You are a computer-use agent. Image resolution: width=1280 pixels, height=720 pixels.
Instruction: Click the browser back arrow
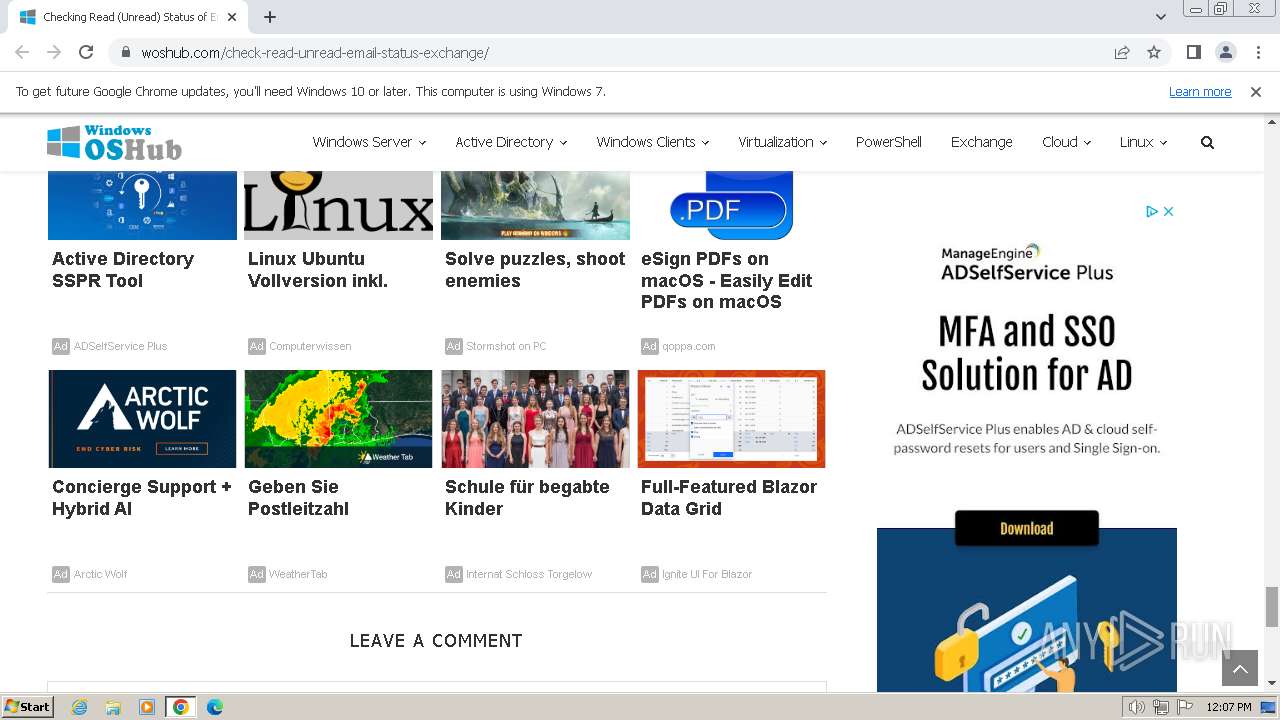[x=22, y=52]
